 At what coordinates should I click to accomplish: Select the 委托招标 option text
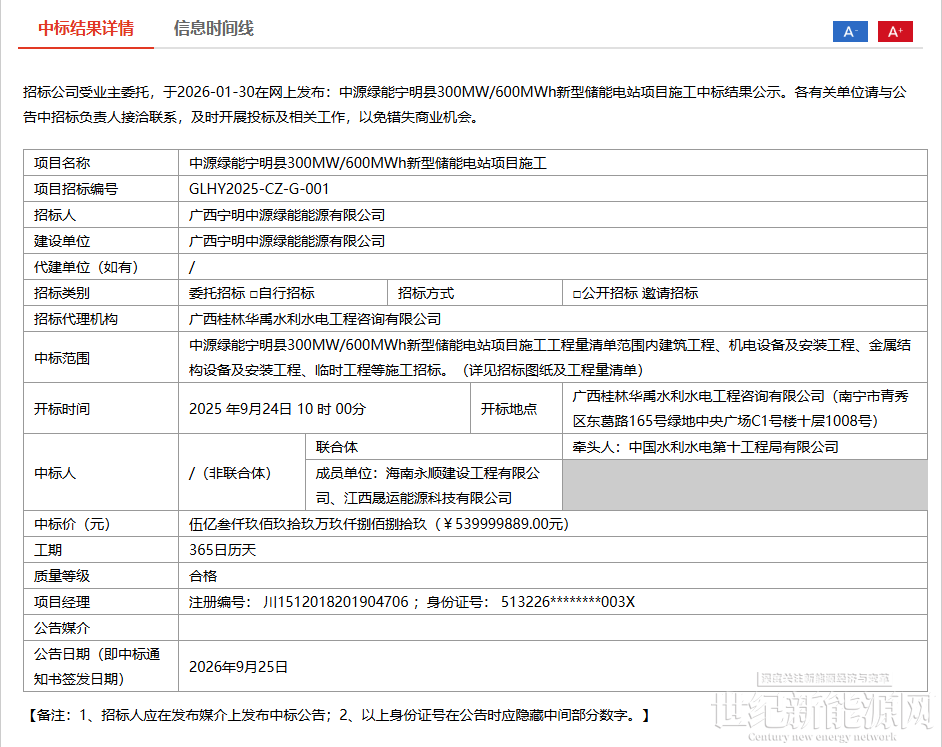tap(217, 293)
